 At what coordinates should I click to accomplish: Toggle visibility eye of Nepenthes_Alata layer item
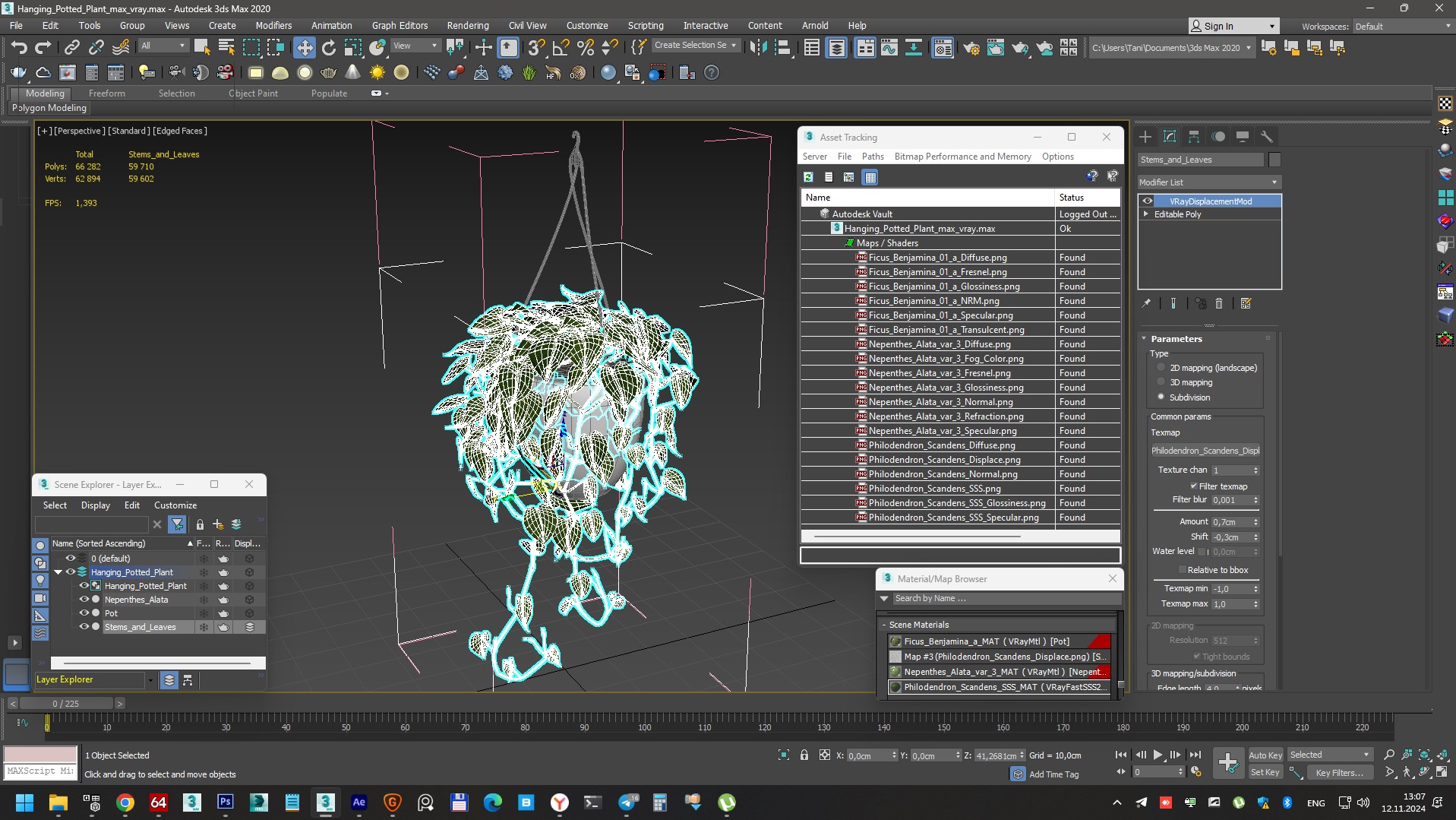click(84, 600)
